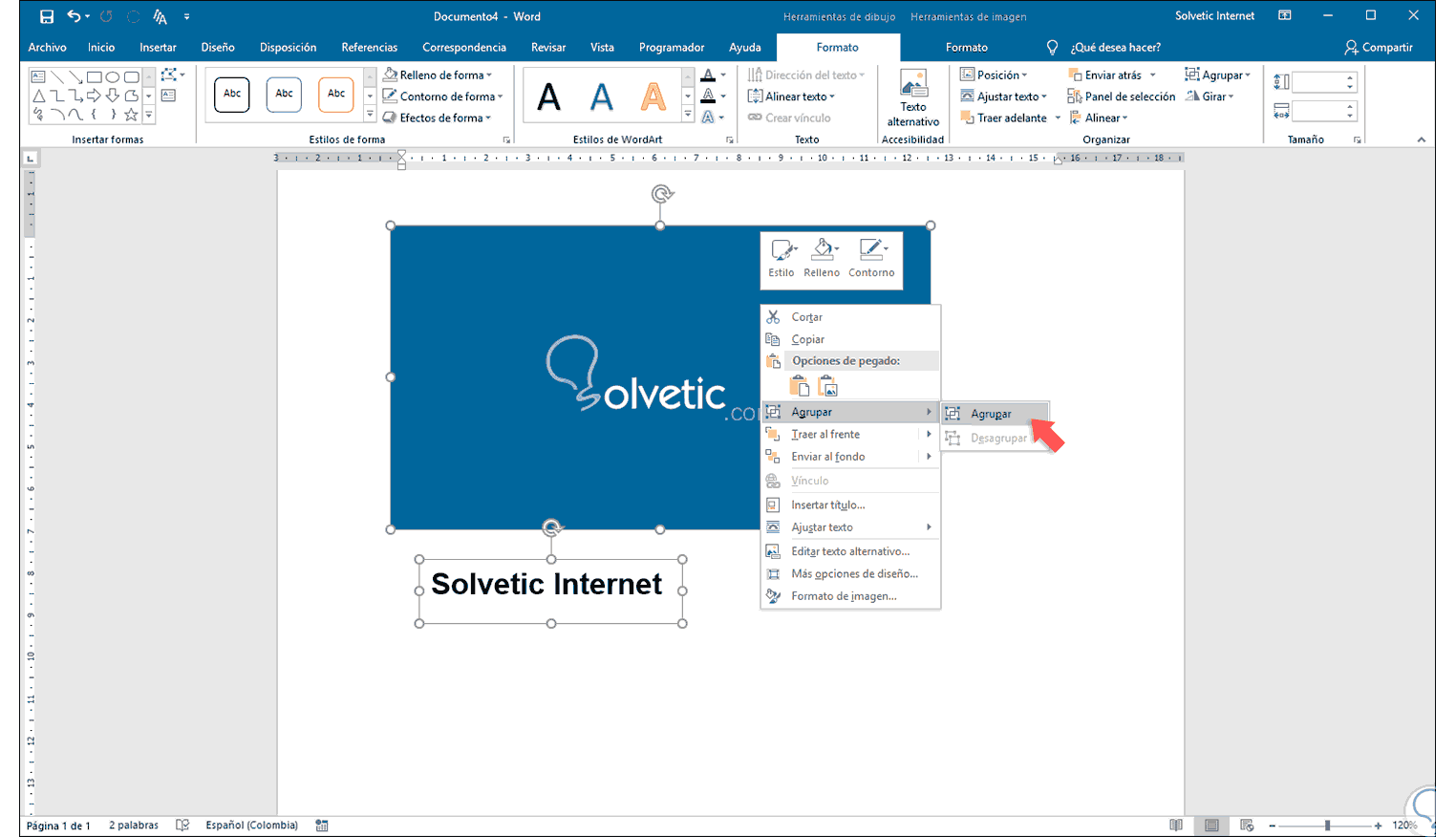
Task: Click the Panel de selección button
Action: point(1122,97)
